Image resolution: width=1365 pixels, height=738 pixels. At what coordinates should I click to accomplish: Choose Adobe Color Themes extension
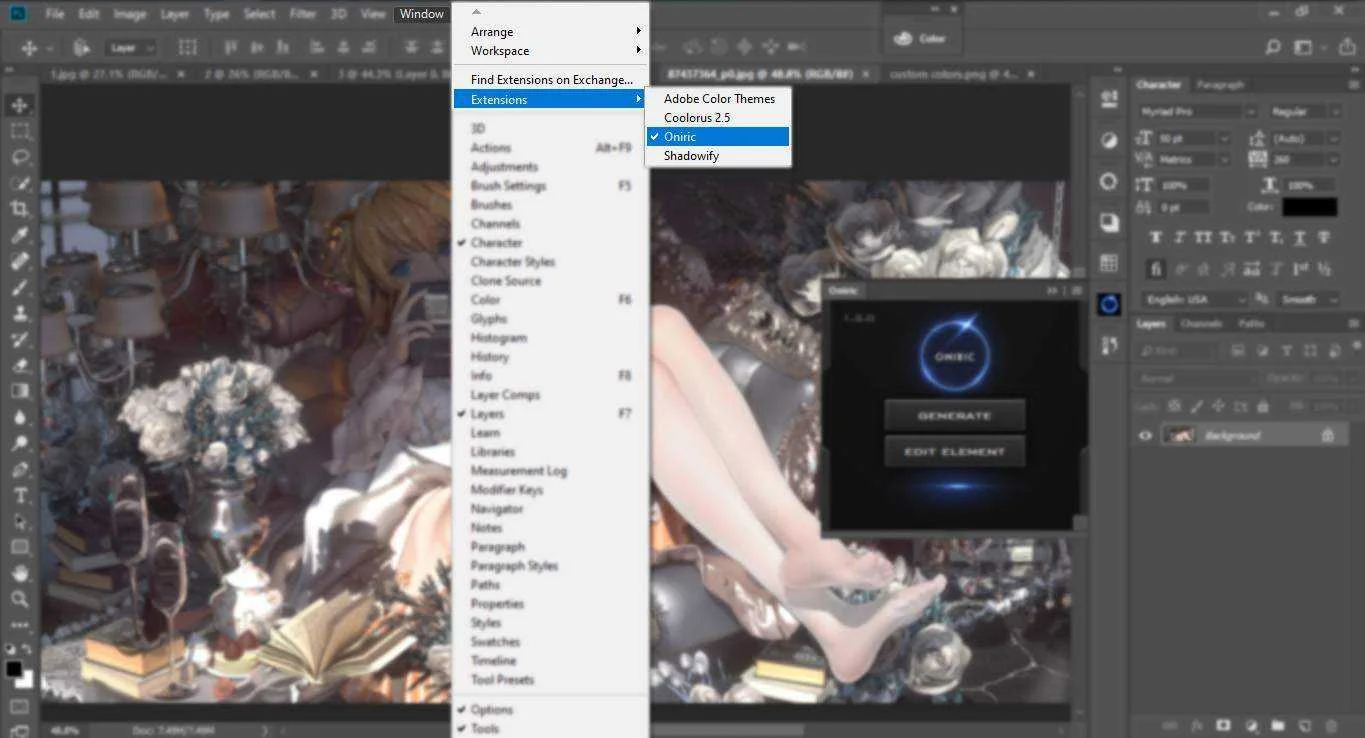pos(718,99)
